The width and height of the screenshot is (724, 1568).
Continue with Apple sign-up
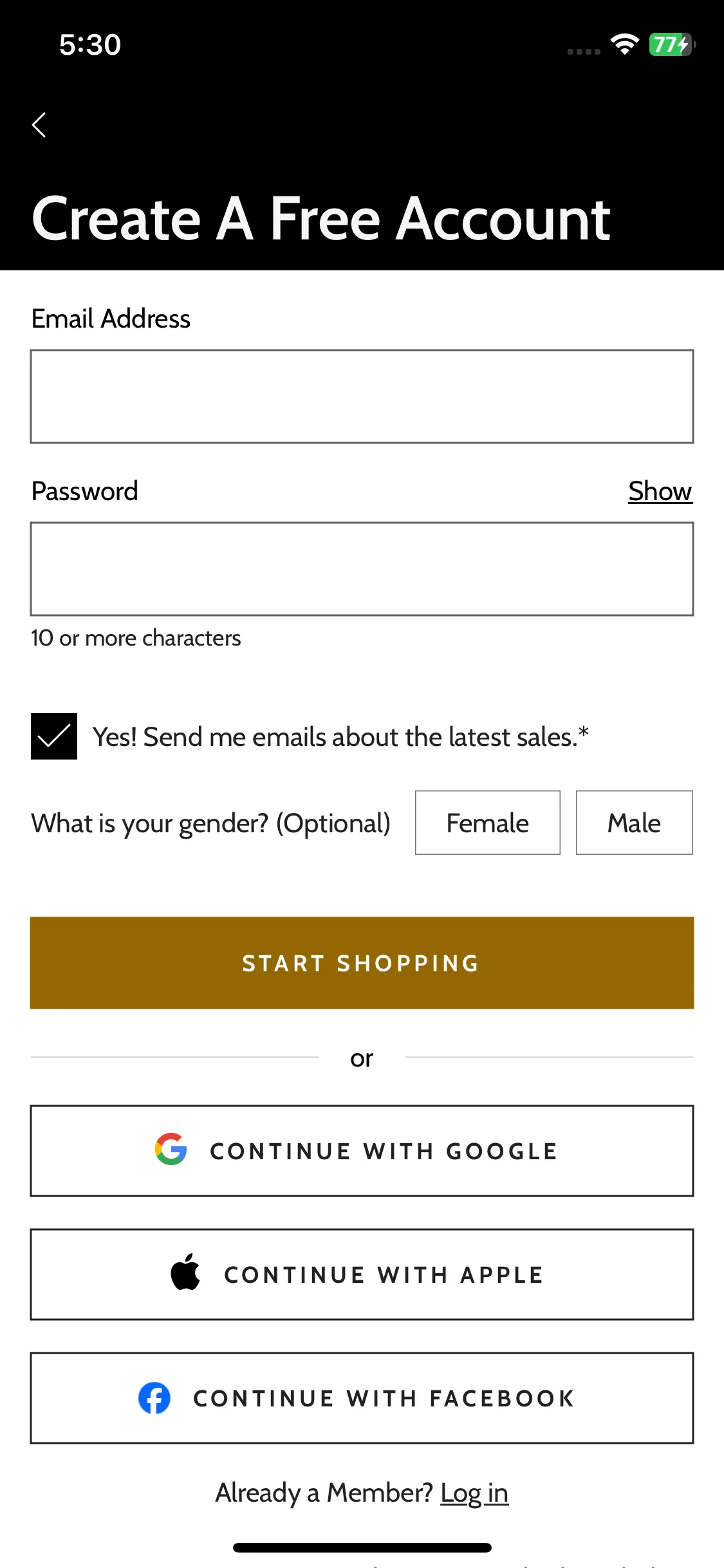coord(362,1274)
